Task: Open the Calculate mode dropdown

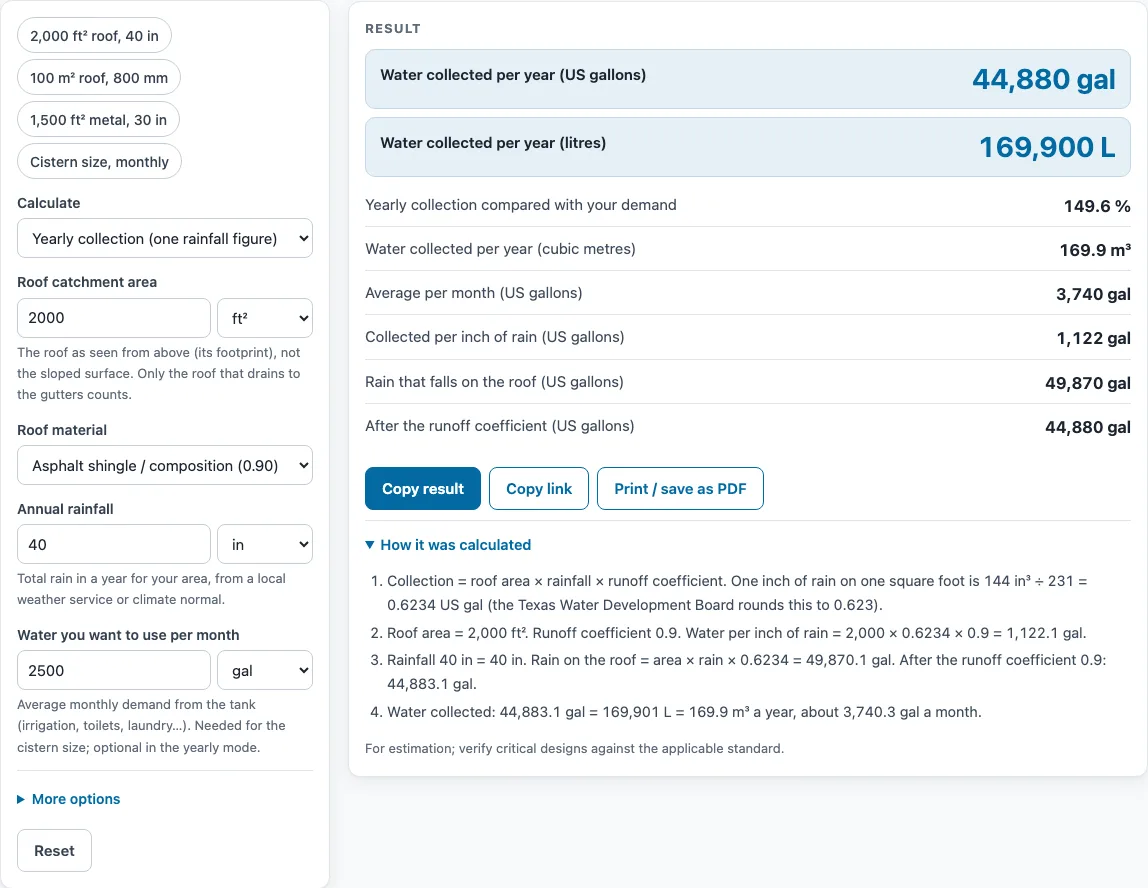Action: pyautogui.click(x=165, y=239)
